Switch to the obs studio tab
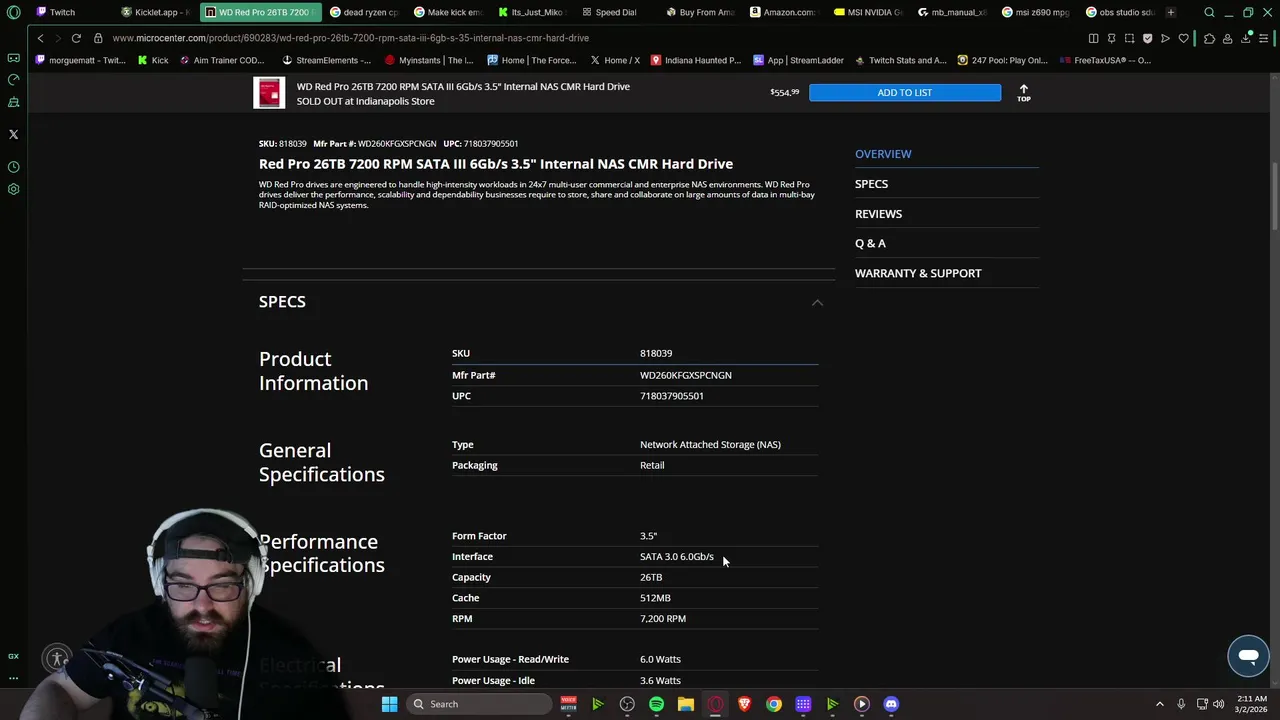This screenshot has height=720, width=1280. 1120,12
